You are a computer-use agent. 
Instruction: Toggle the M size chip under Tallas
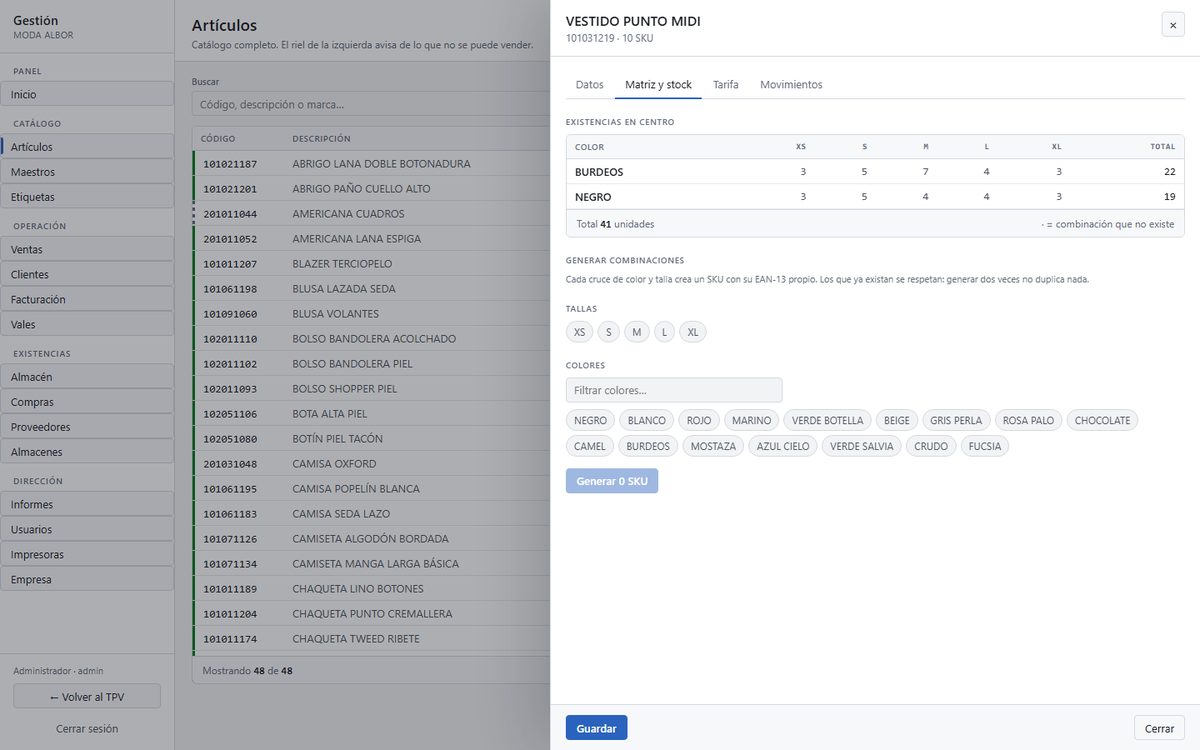point(636,332)
